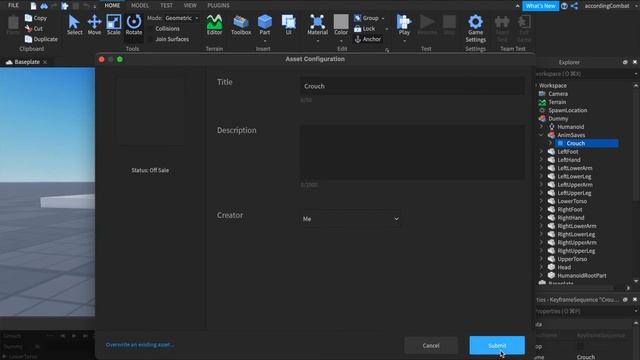Choose the Scale tool
This screenshot has height=360, width=640.
113,24
